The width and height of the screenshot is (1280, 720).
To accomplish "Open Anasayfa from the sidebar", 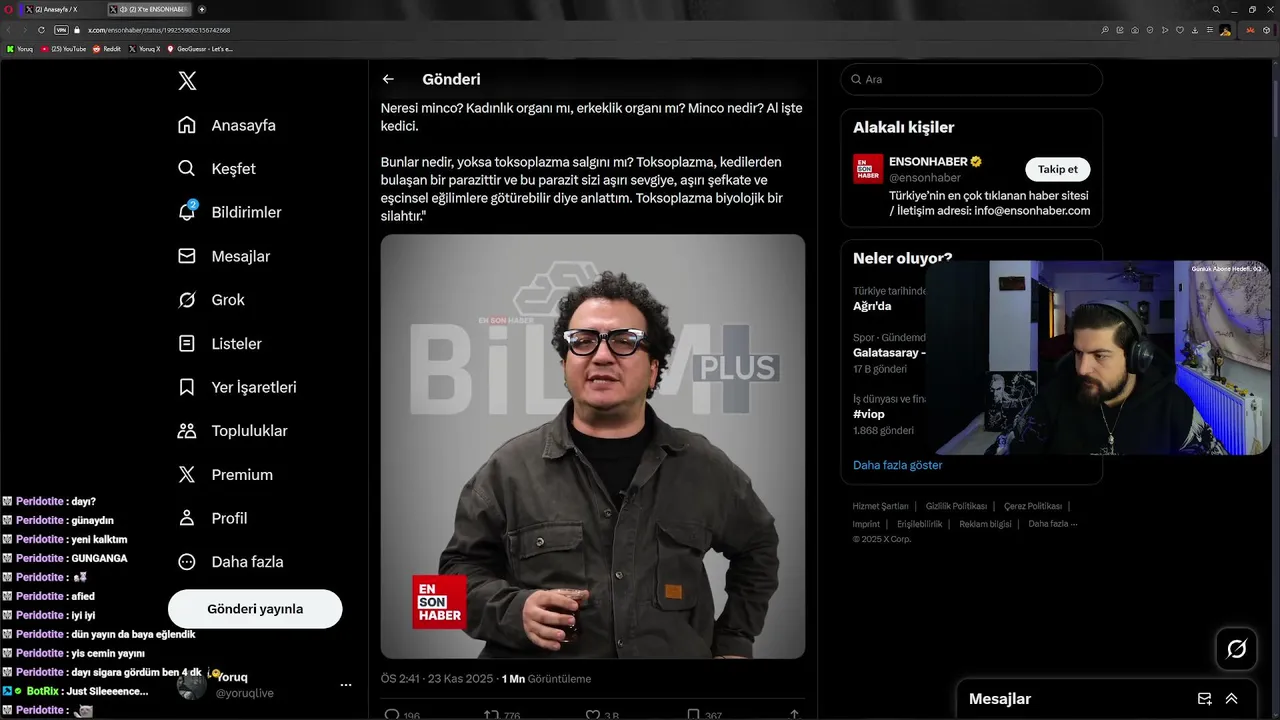I will 227,125.
